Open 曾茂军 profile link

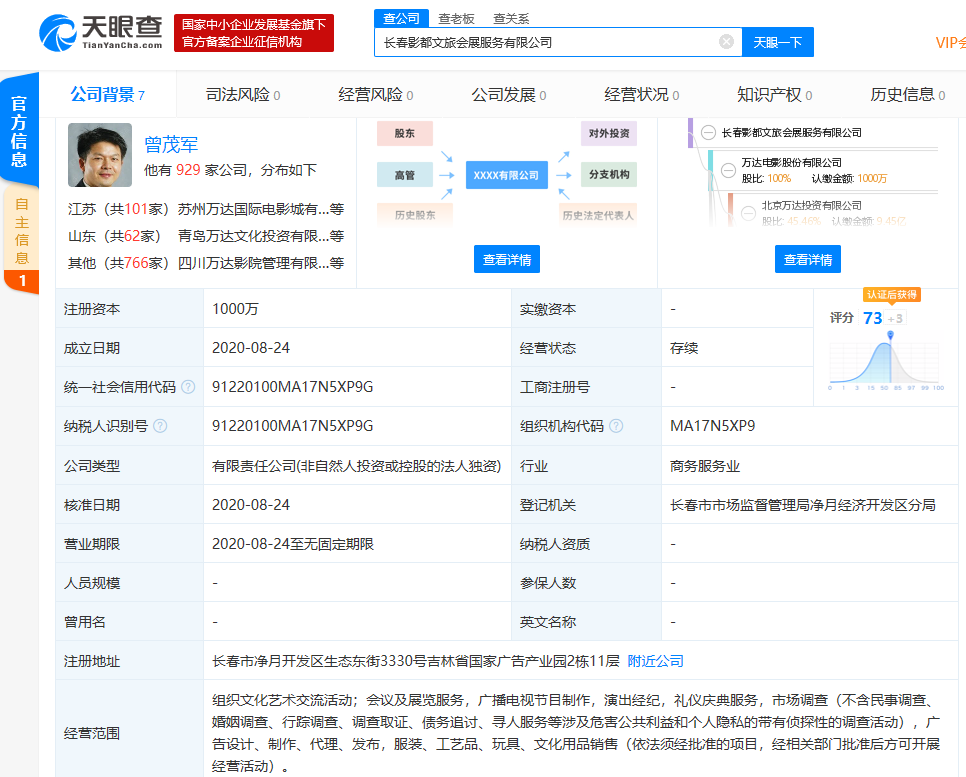[171, 145]
